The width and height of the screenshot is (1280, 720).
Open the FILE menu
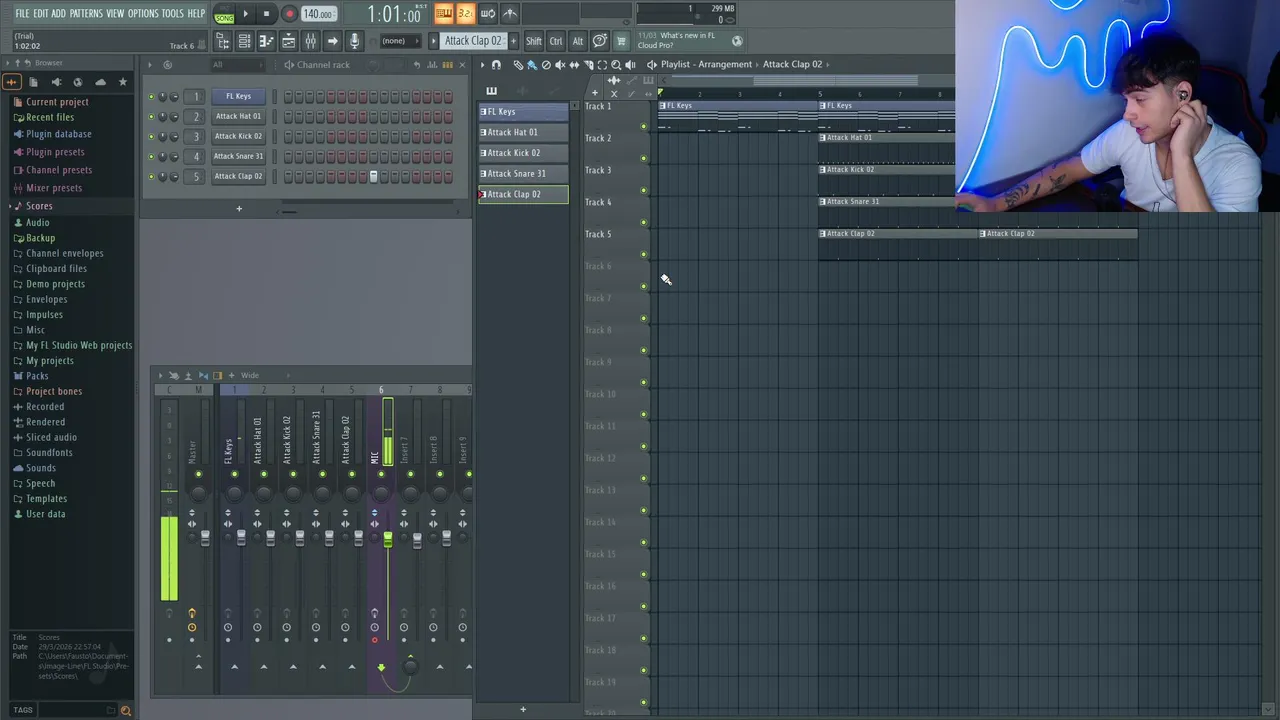[x=22, y=14]
